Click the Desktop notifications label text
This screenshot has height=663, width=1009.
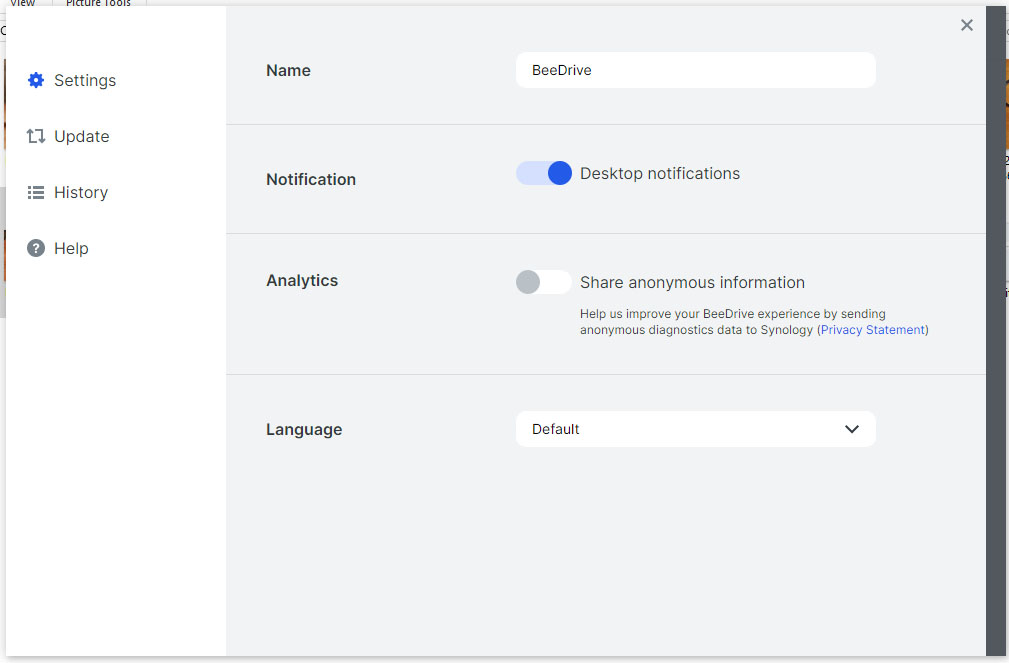pyautogui.click(x=660, y=173)
